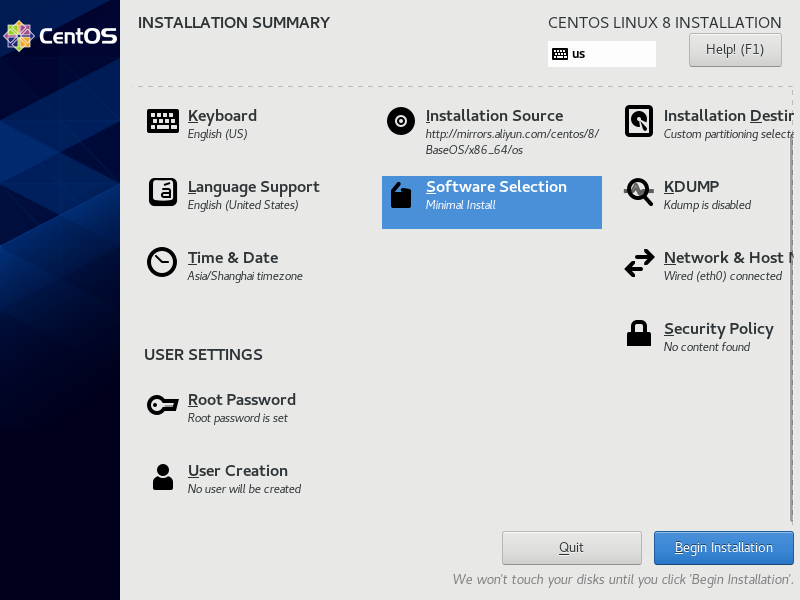Image resolution: width=800 pixels, height=600 pixels.
Task: Click the us keyboard layout indicator
Action: 602,54
